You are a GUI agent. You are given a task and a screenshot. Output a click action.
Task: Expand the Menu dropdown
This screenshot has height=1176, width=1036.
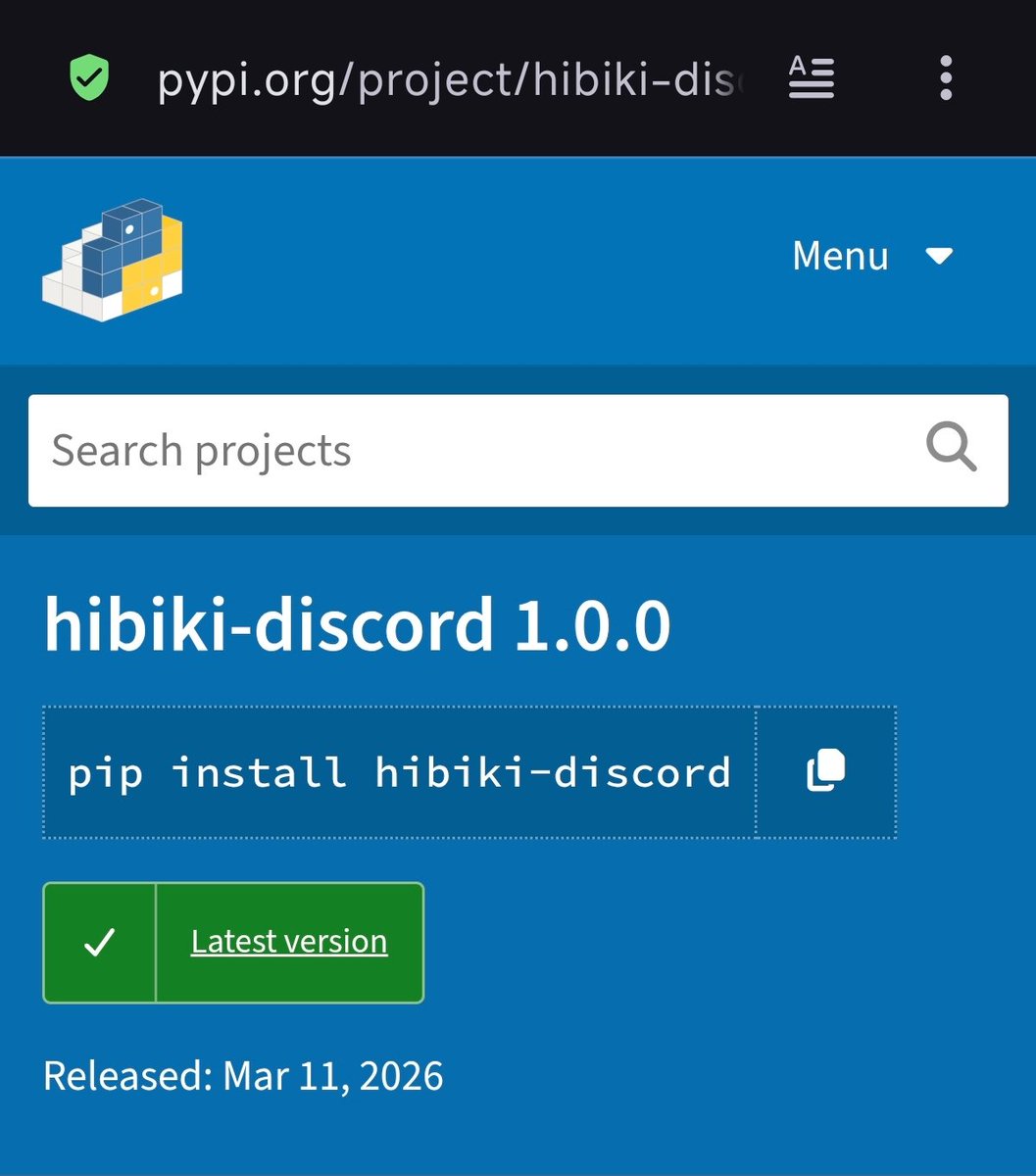tap(872, 256)
